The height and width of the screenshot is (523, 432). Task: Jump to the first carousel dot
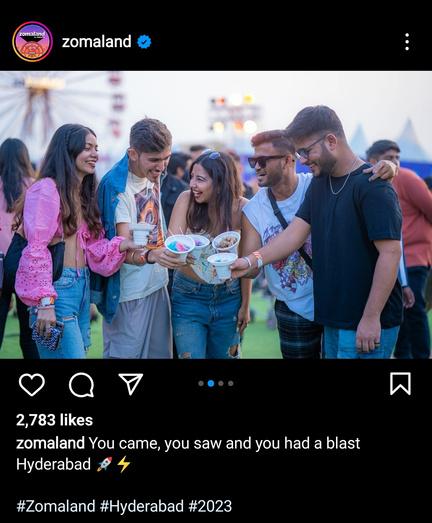[x=201, y=384]
